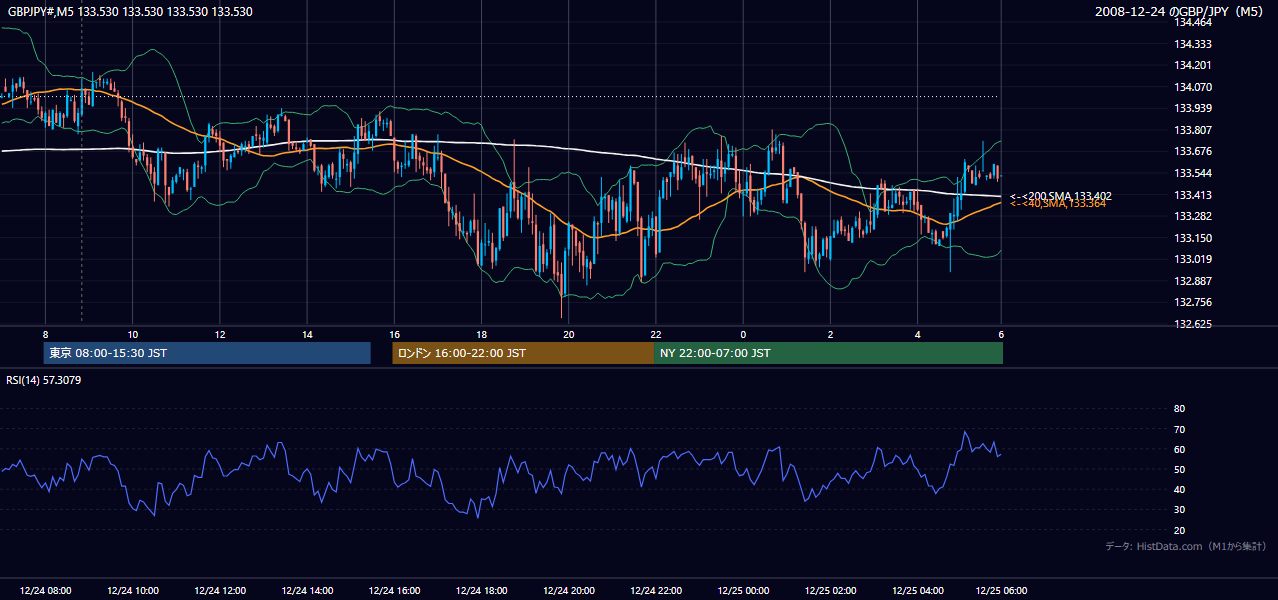
Task: Click the hour 20 tick under the price chart
Action: pyautogui.click(x=568, y=334)
